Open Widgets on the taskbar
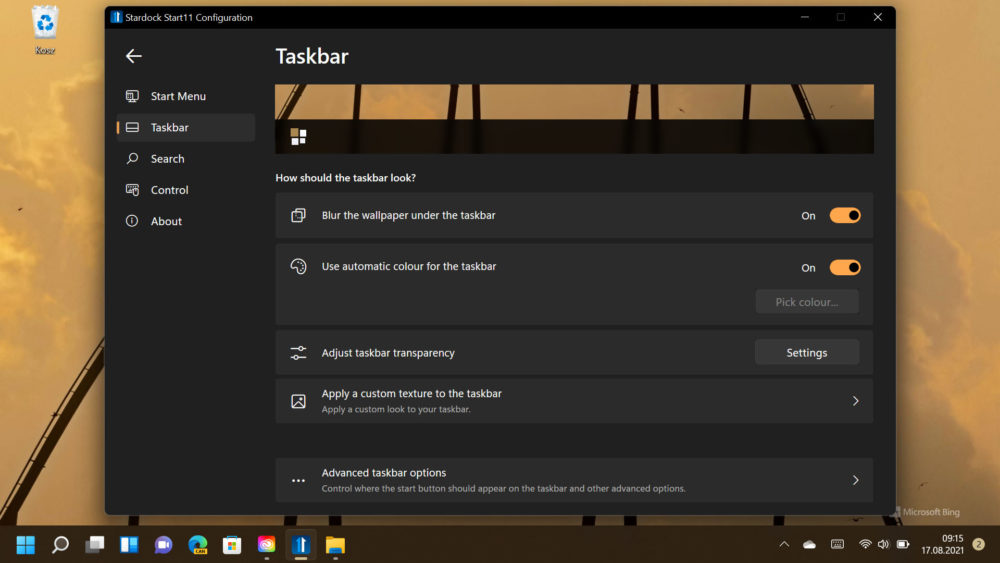The image size is (1000, 563). coord(129,545)
